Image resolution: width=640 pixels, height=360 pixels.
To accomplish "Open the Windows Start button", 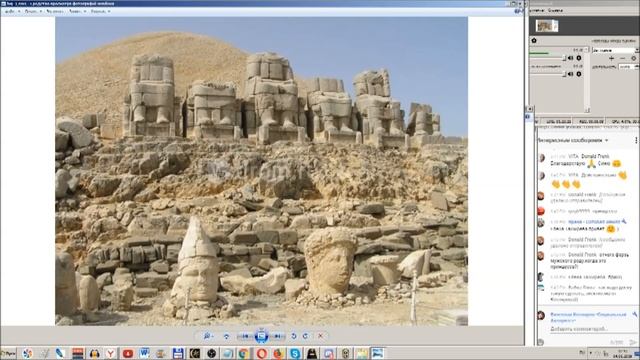I will pyautogui.click(x=8, y=353).
